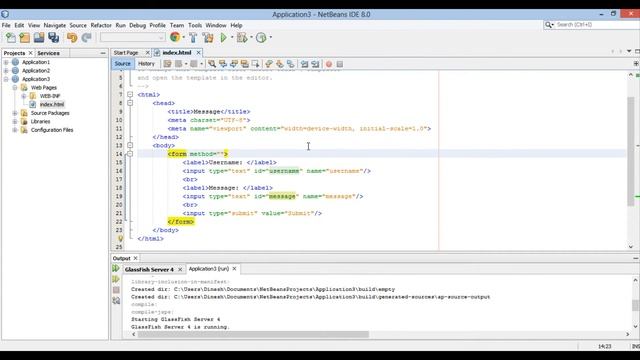Click the editor vertical scrollbar thumb
640x360 pixels.
[x=631, y=151]
